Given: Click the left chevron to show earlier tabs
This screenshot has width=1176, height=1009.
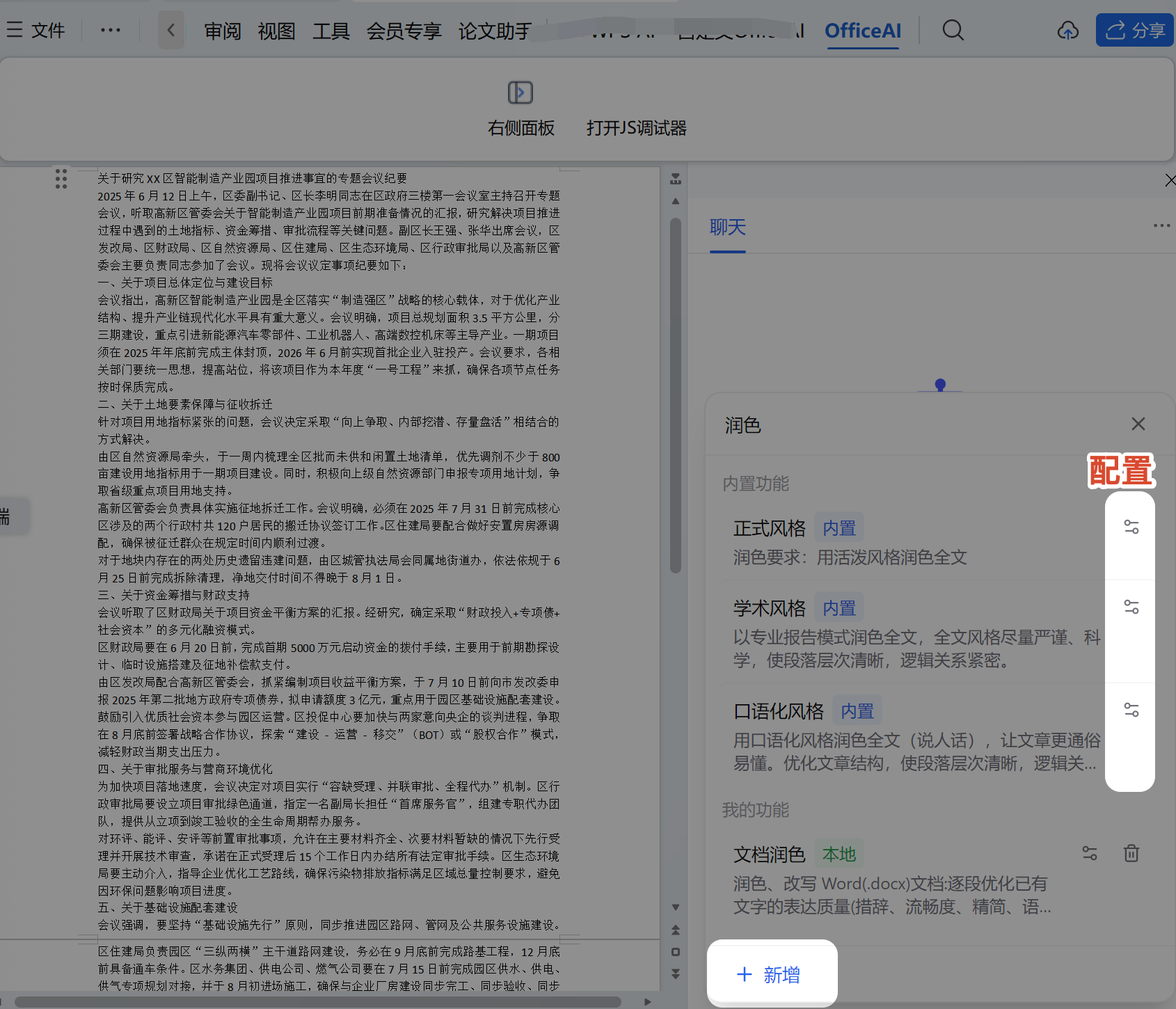Looking at the screenshot, I should (171, 30).
